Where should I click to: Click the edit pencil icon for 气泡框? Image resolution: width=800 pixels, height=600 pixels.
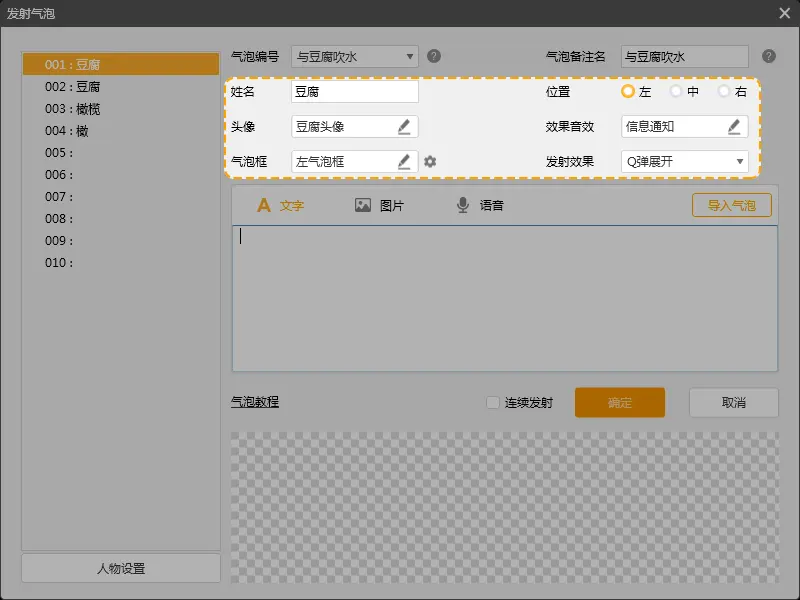coord(404,161)
